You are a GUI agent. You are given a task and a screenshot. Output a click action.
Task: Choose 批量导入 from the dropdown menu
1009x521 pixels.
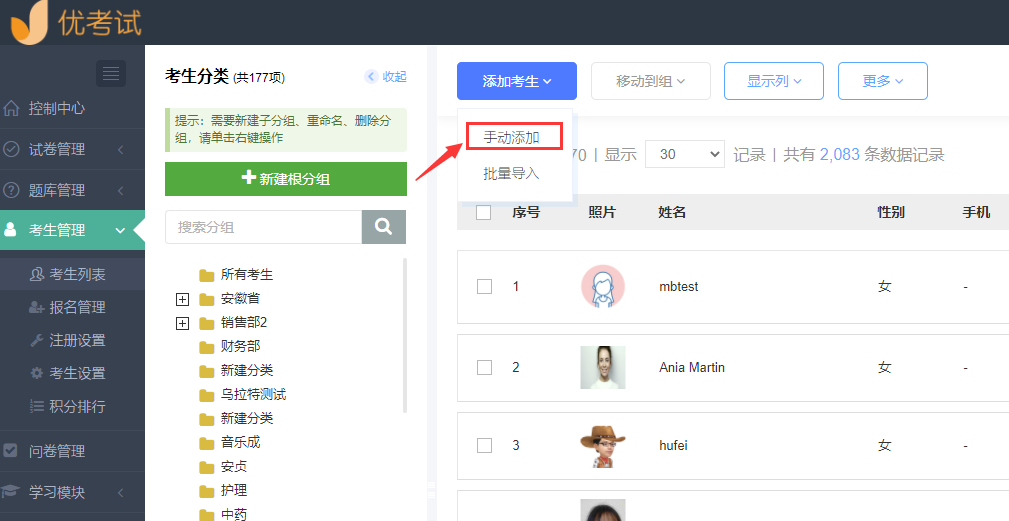511,174
